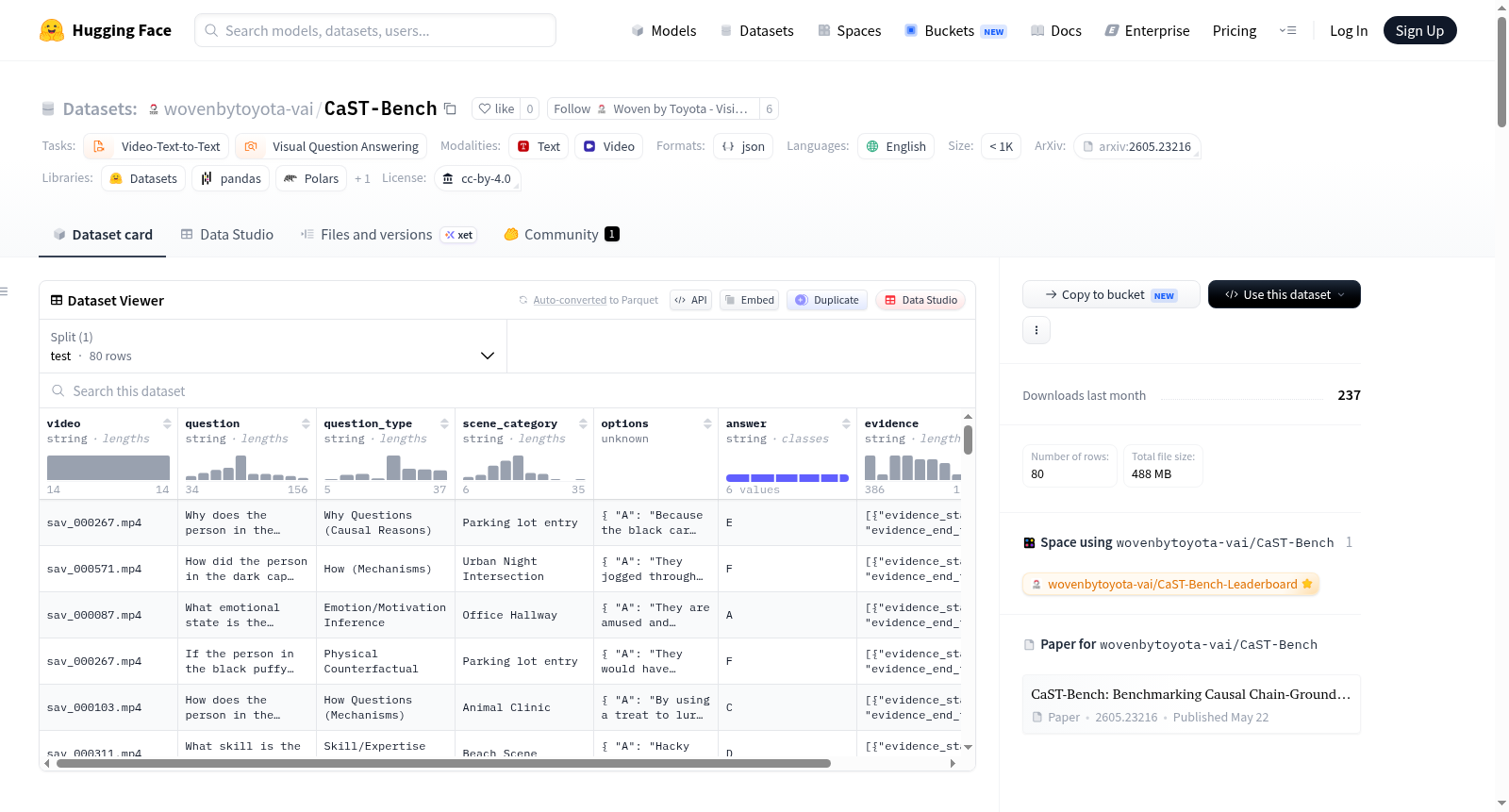Click the dataset viewer vertical scrollbar
Viewport: 1509px width, 812px height.
point(968,439)
